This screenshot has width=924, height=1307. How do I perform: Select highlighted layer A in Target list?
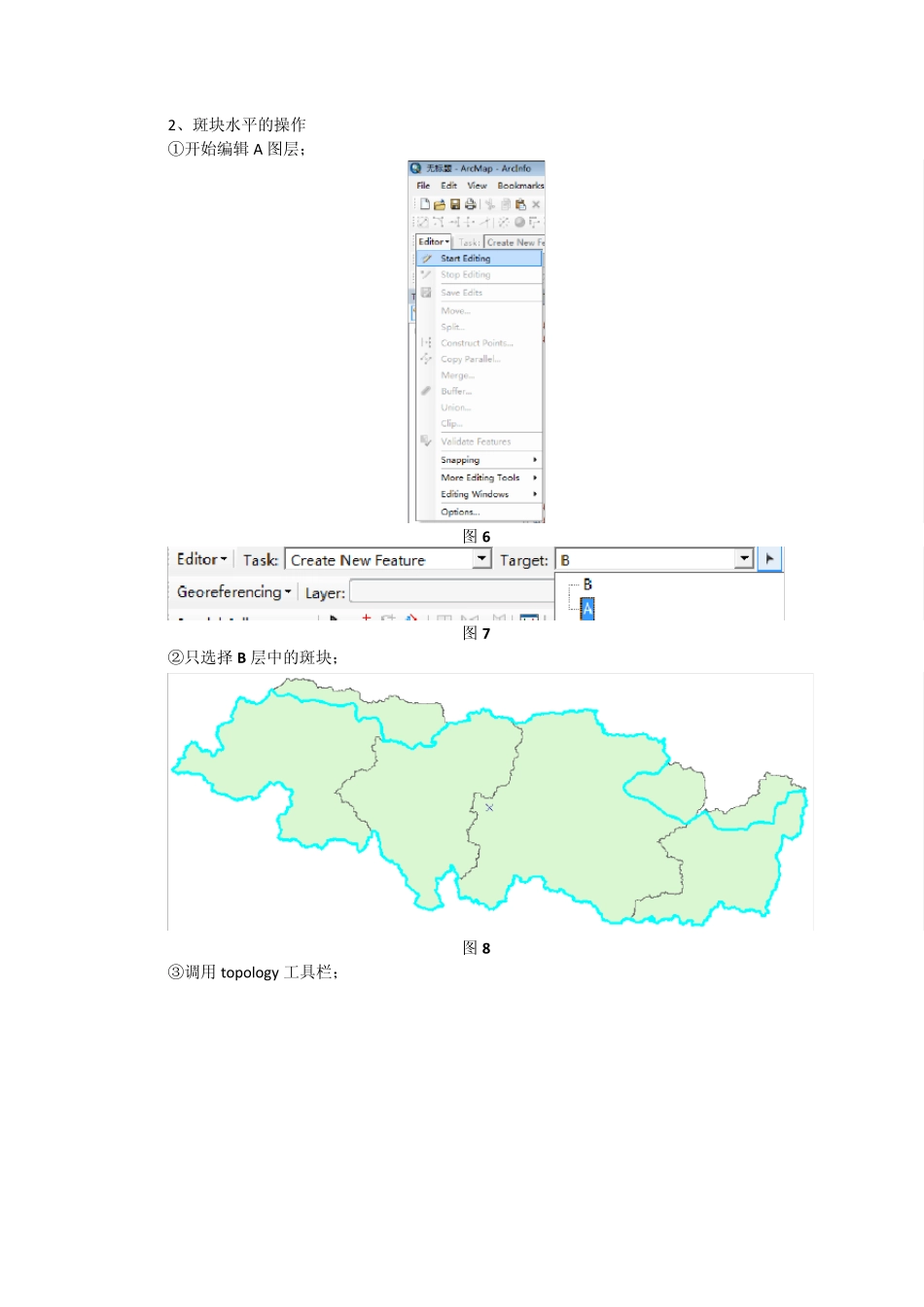tap(587, 609)
